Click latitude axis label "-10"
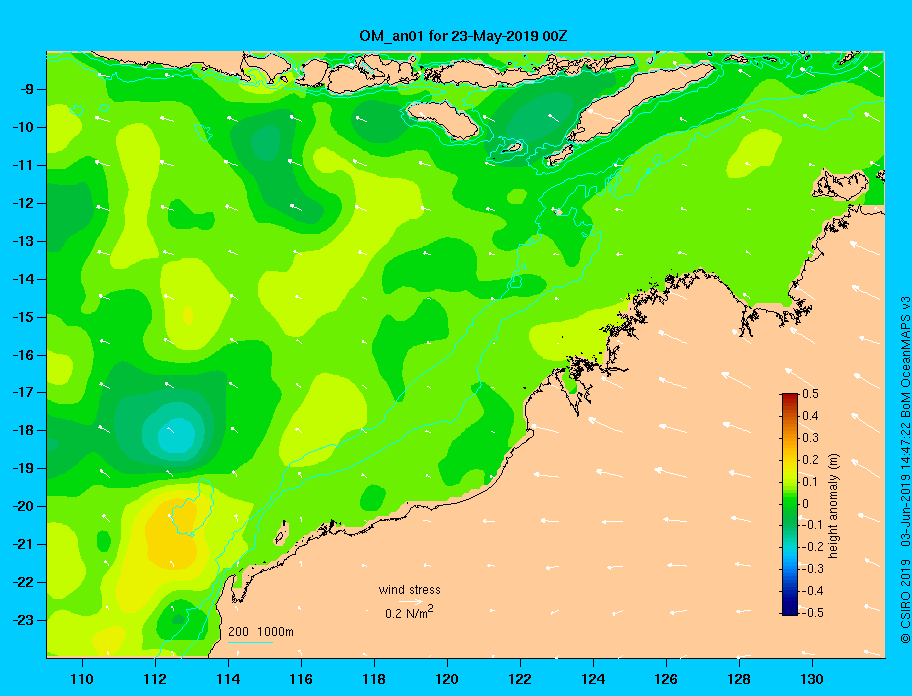912x696 pixels. click(x=23, y=127)
